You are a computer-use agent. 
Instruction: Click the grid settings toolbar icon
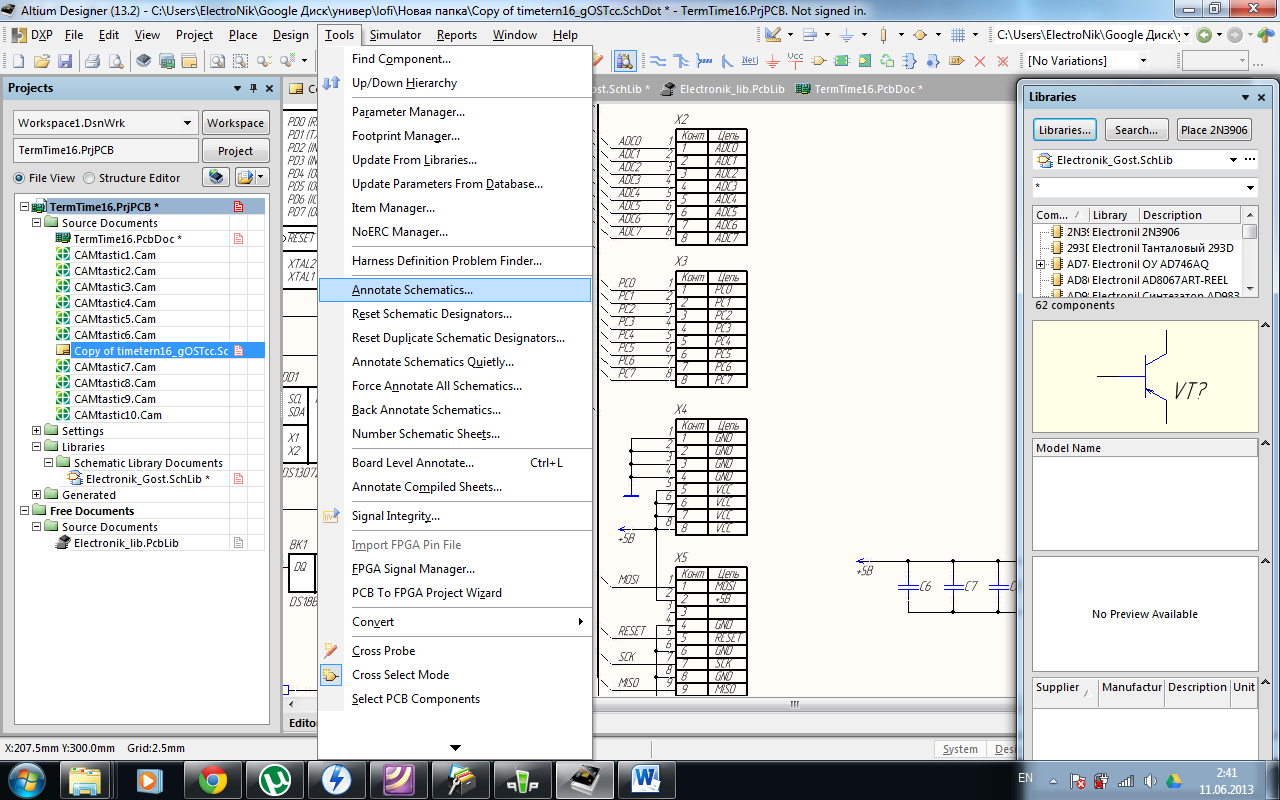tap(958, 35)
